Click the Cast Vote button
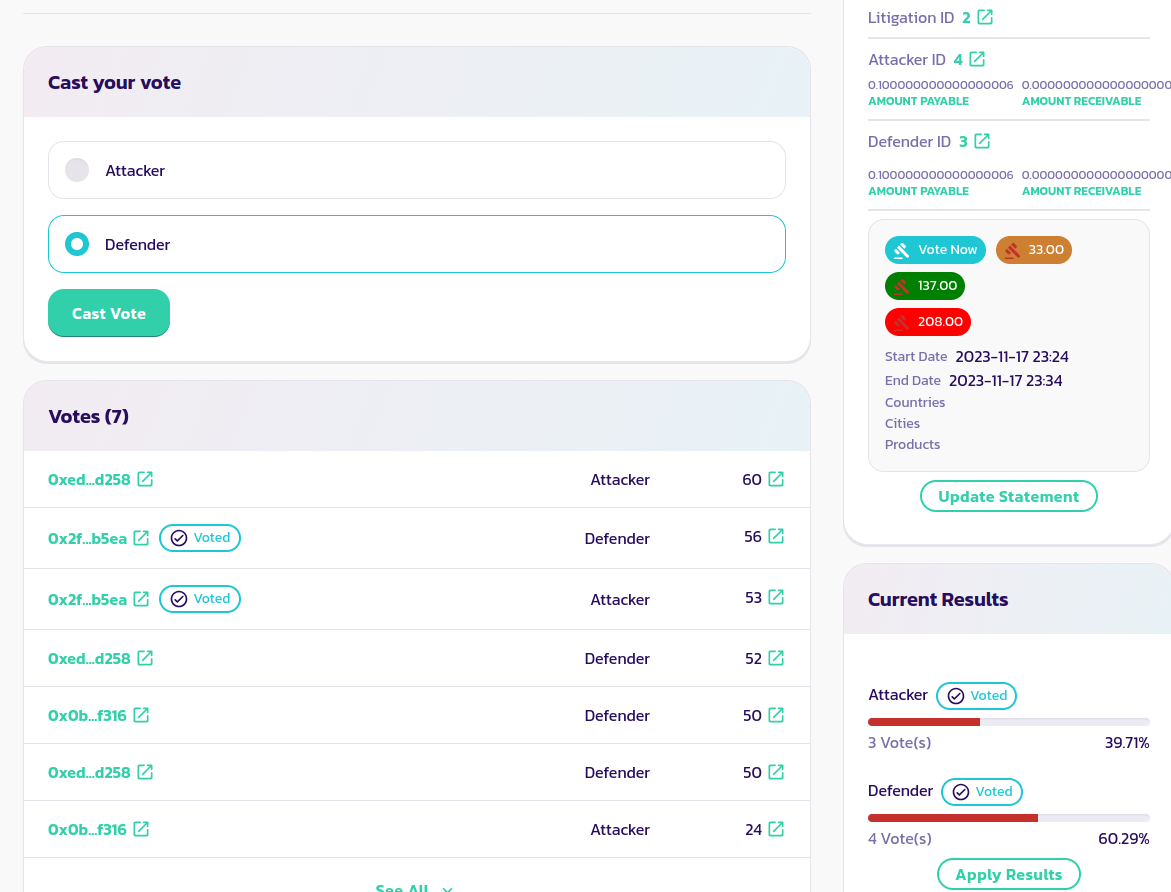 coord(109,313)
